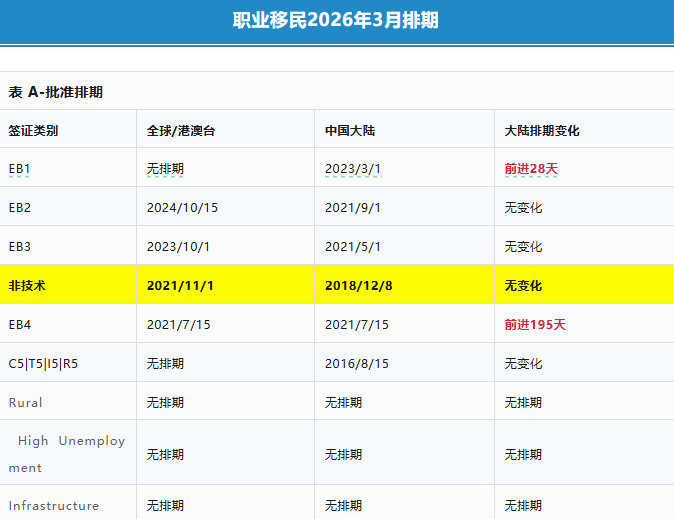Select the heading 表 A-批准排期
The image size is (674, 519).
click(55, 92)
